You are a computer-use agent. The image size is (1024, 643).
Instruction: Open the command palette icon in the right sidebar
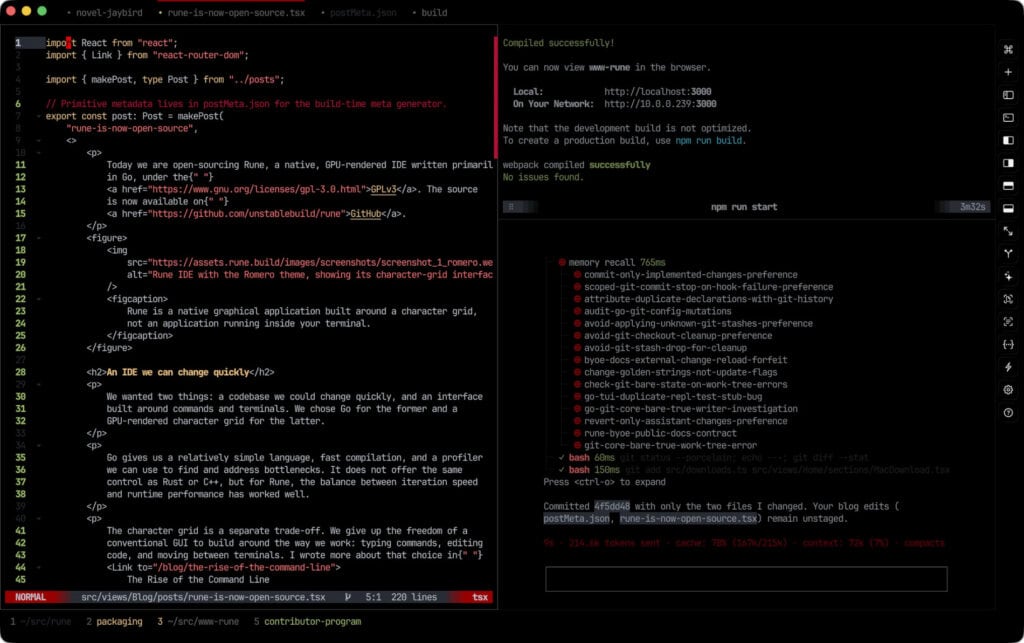(1008, 50)
